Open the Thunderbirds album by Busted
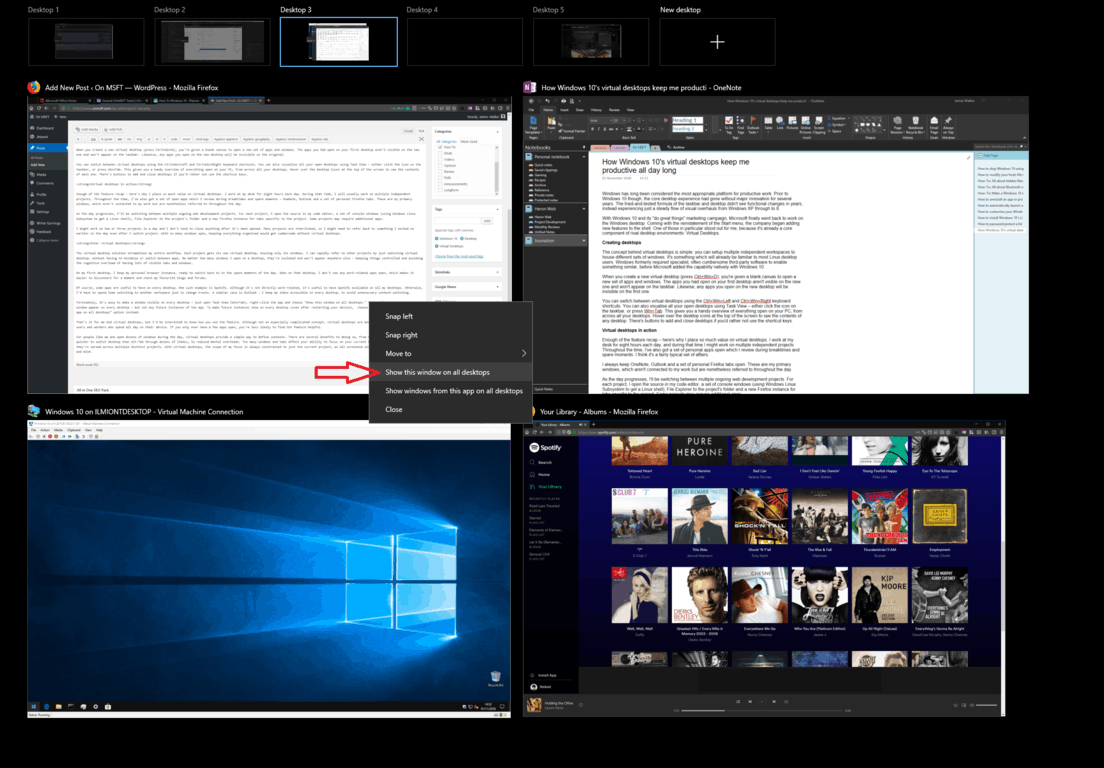Image resolution: width=1104 pixels, height=768 pixels. [879, 516]
